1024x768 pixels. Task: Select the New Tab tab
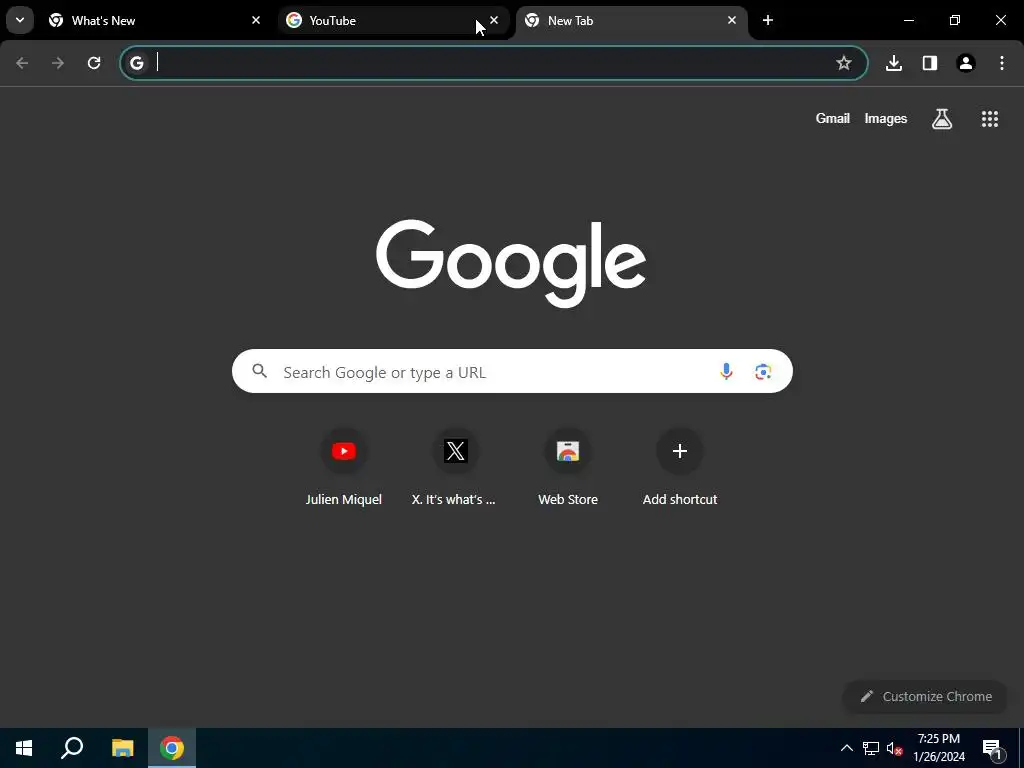click(x=631, y=20)
